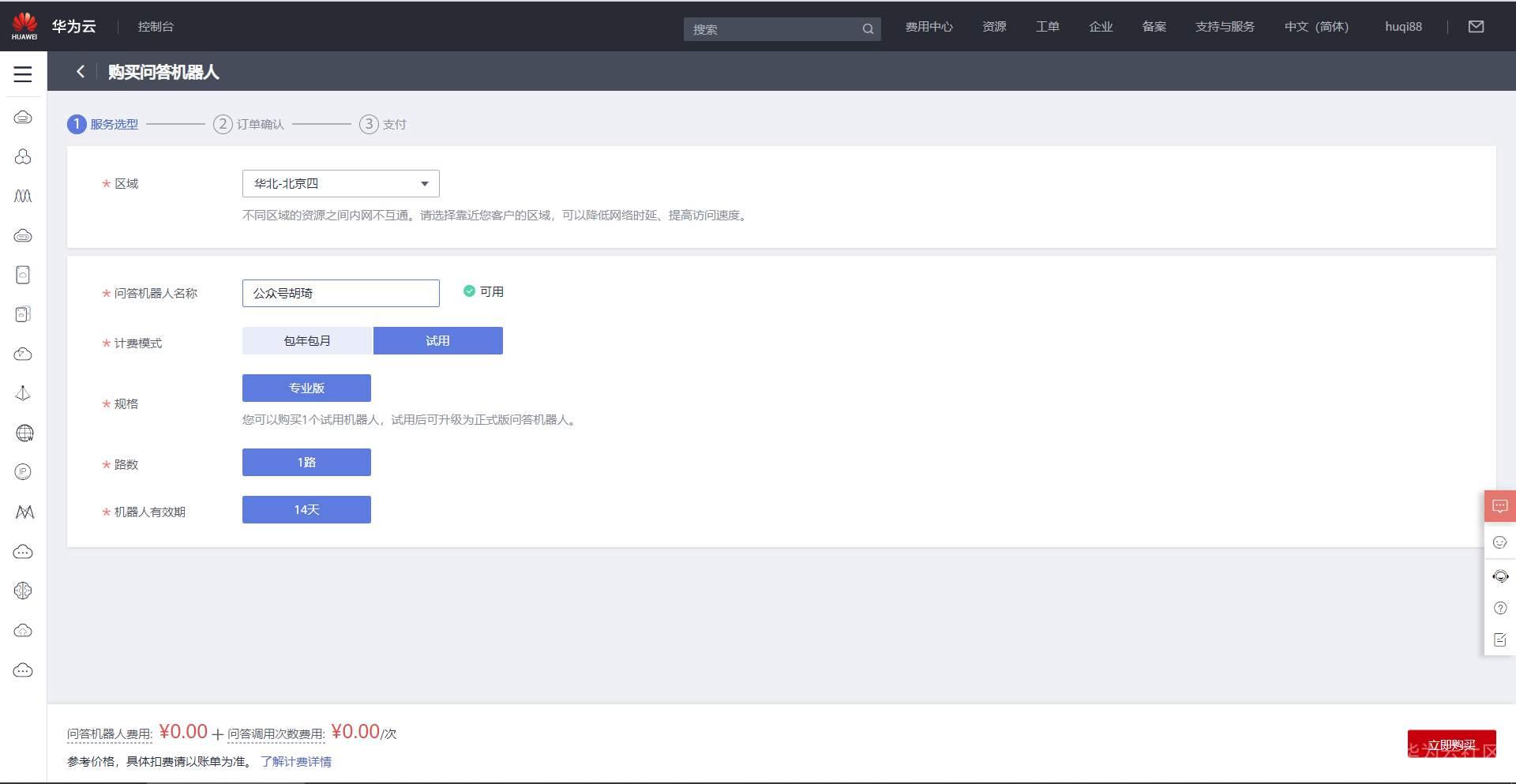
Task: Click the globe icon in left sidebar
Action: coord(24,433)
